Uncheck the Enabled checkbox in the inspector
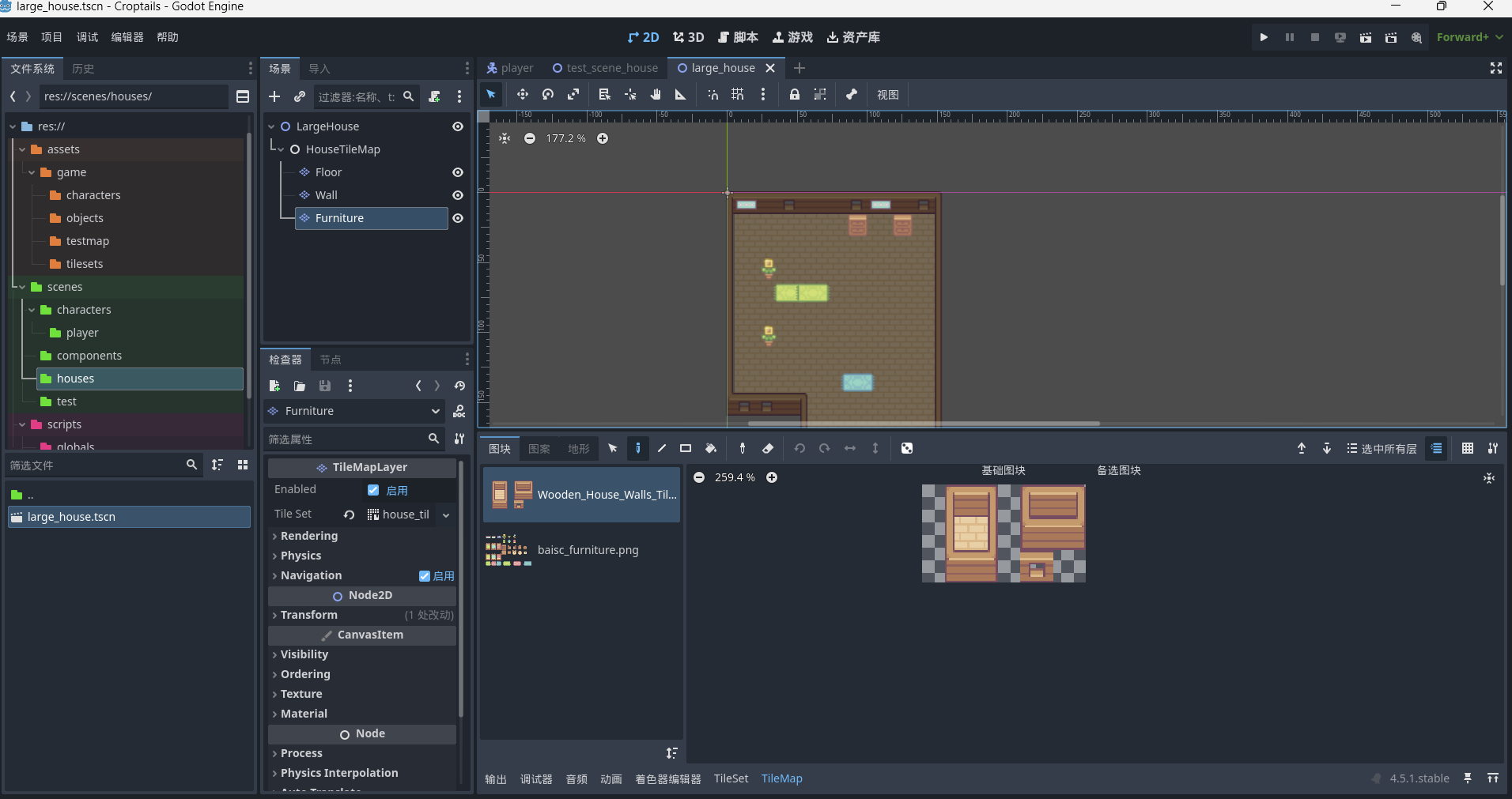1512x799 pixels. (x=373, y=490)
